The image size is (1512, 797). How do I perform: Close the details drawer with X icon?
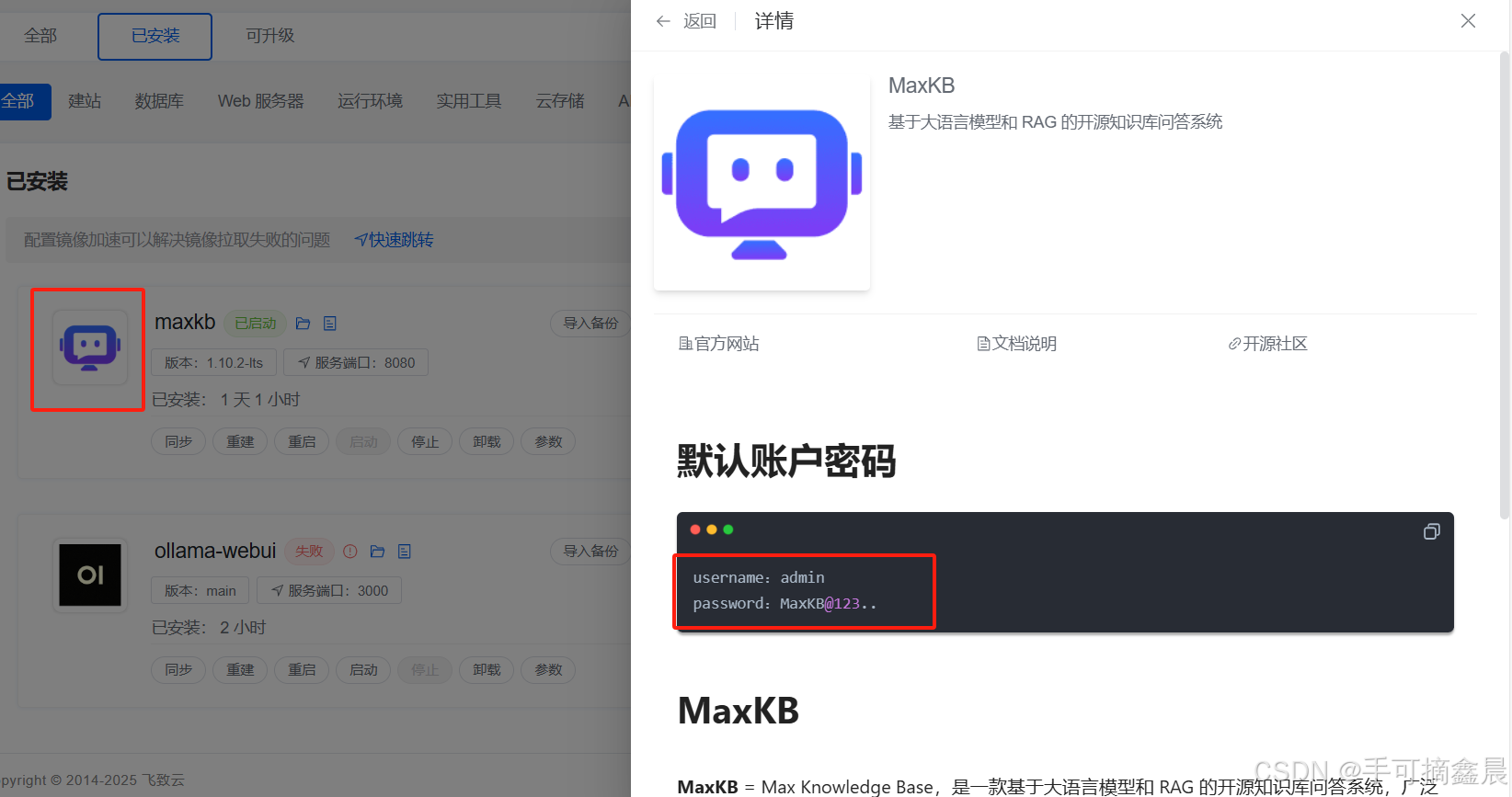pos(1468,21)
